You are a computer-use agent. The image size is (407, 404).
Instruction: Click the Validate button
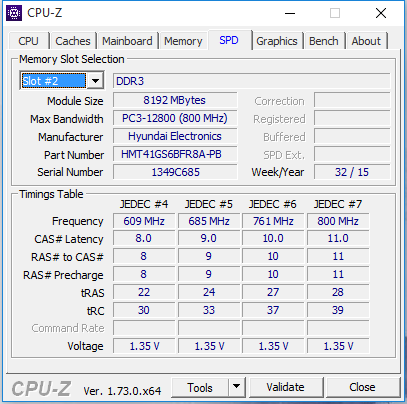[x=285, y=387]
